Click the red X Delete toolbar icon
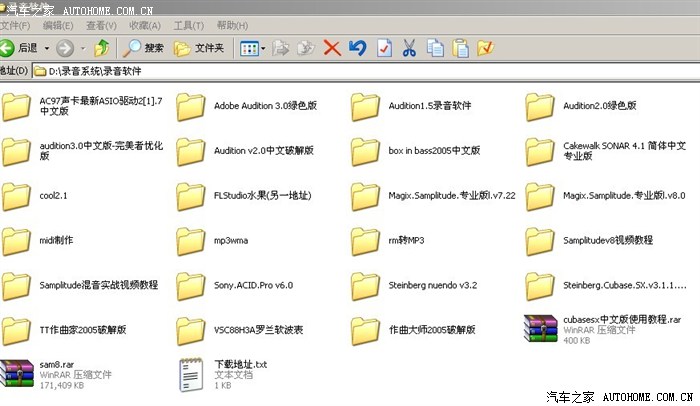Viewport: 700px width, 406px height. pyautogui.click(x=331, y=47)
